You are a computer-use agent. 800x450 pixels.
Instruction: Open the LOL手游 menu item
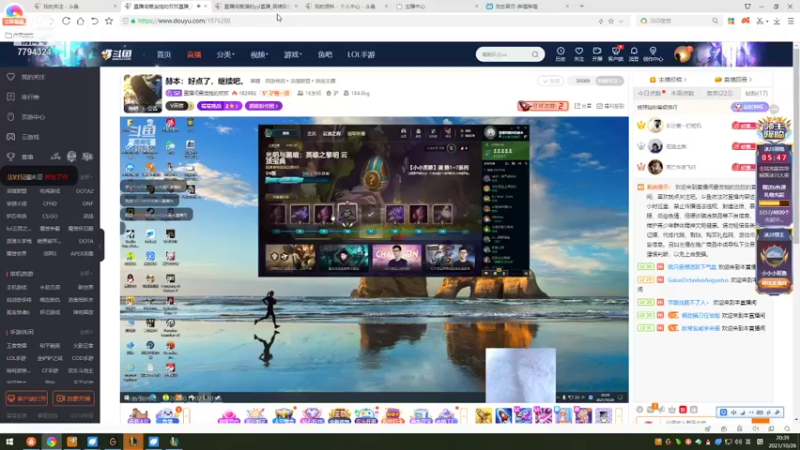click(x=361, y=55)
